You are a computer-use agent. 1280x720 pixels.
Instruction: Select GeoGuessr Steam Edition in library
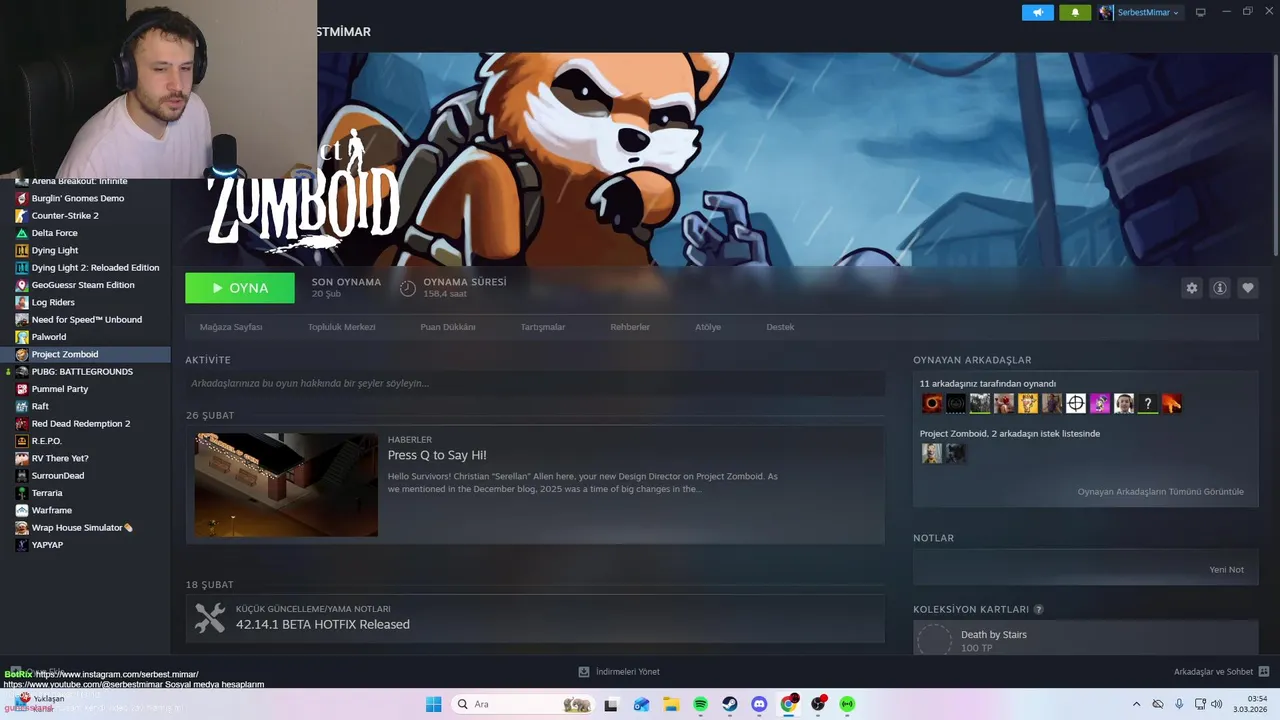click(85, 285)
